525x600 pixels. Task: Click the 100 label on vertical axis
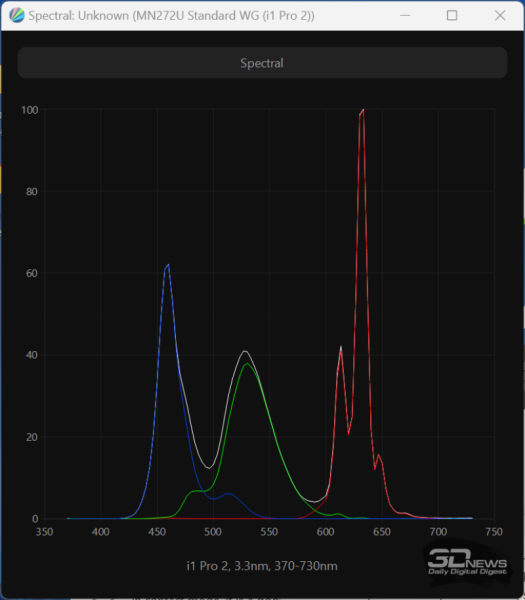pos(29,110)
